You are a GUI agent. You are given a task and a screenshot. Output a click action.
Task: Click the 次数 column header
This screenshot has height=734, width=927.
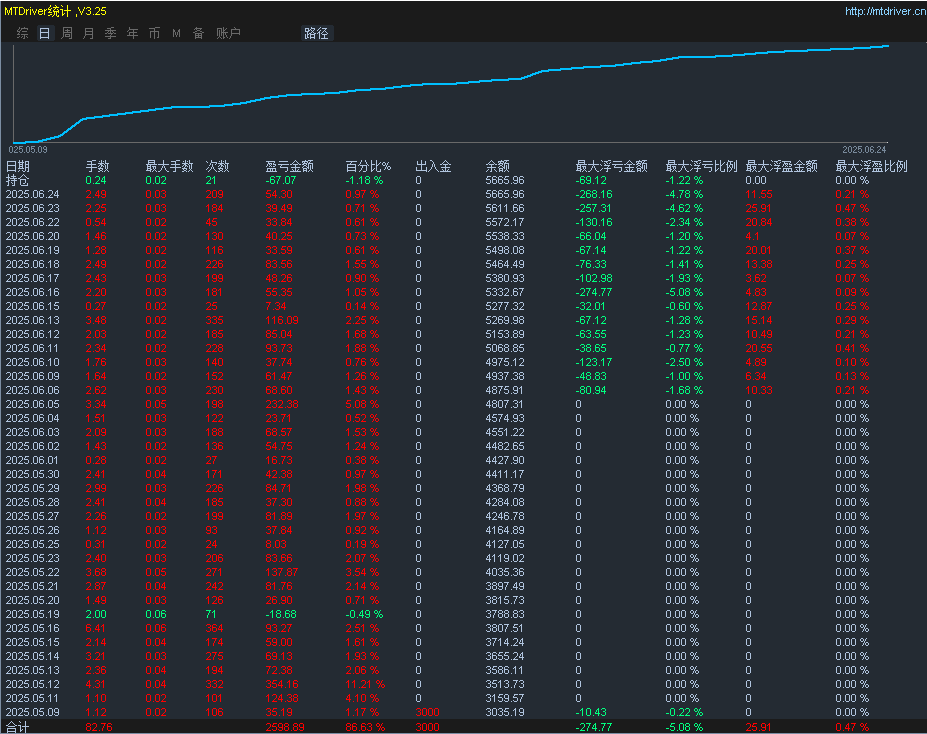[x=218, y=166]
